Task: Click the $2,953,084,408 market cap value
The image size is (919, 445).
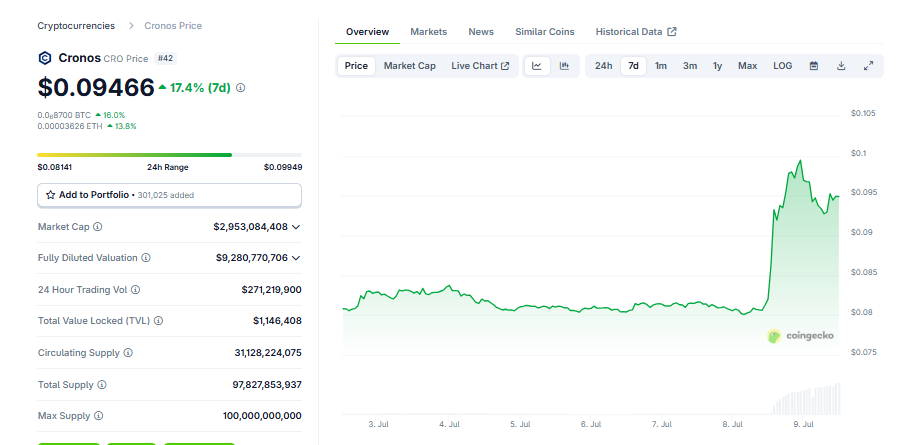Action: pyautogui.click(x=251, y=226)
